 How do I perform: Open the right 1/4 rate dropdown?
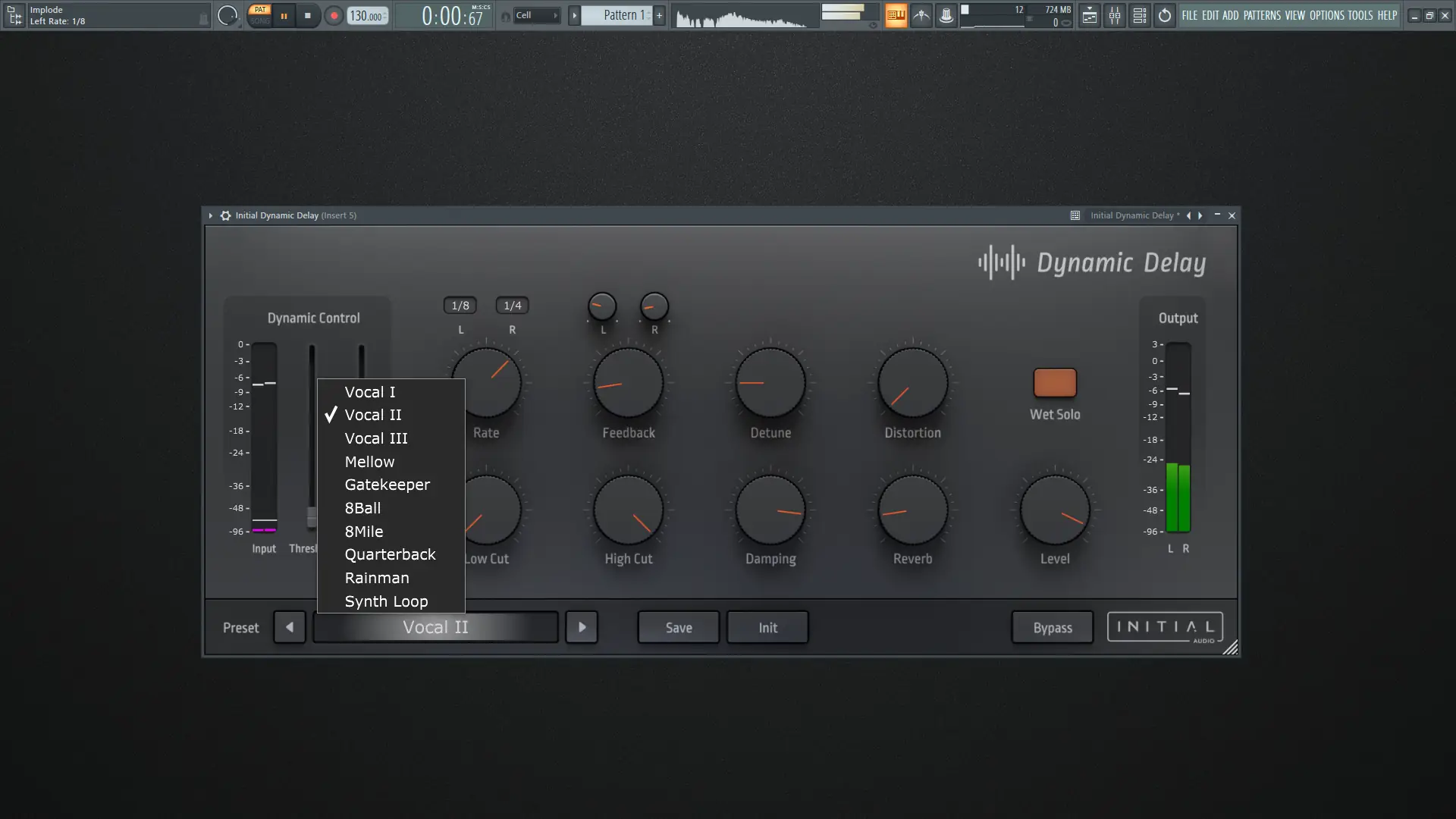tap(513, 306)
